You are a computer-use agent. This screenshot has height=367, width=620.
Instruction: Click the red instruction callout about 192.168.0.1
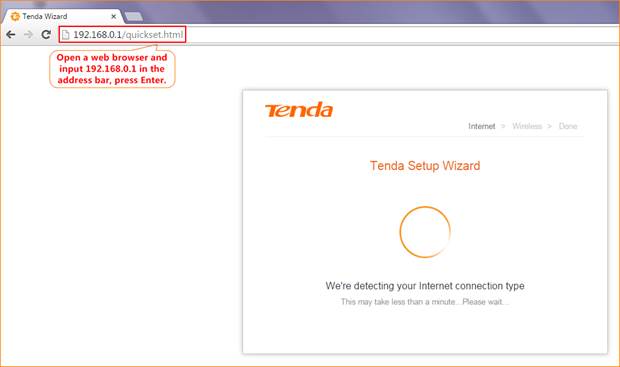pos(112,69)
